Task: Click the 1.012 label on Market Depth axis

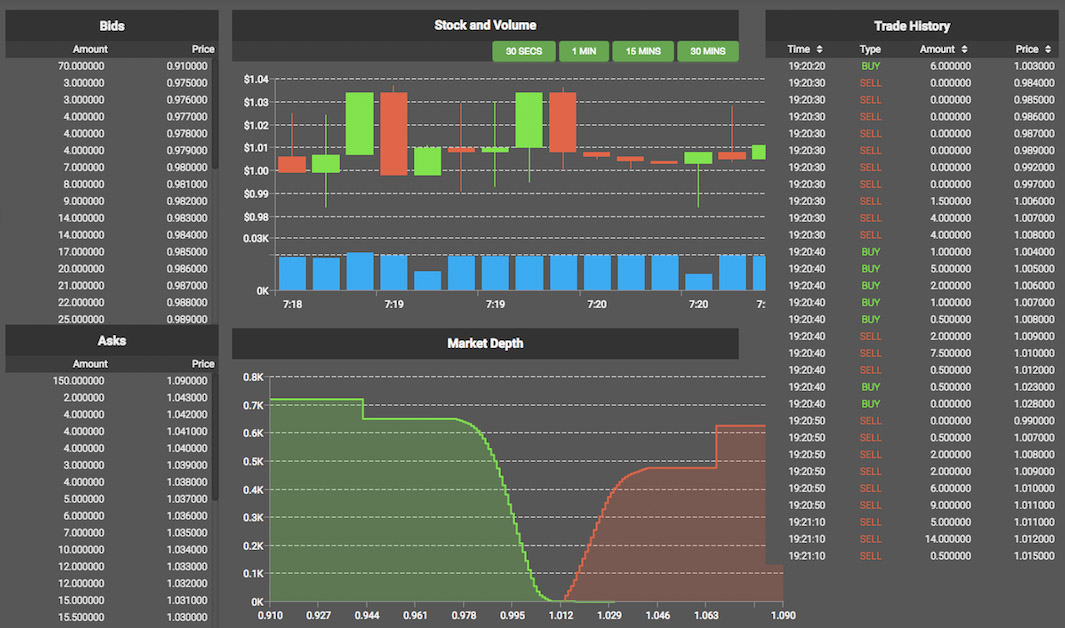Action: pyautogui.click(x=560, y=615)
